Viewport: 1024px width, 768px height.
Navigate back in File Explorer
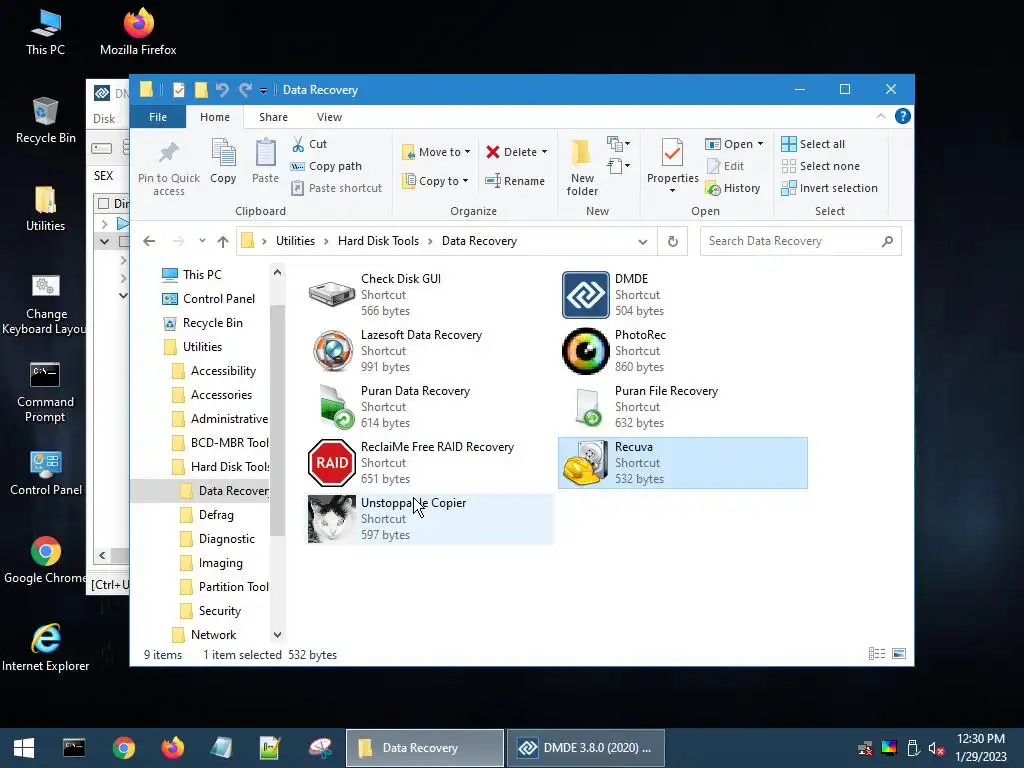(x=149, y=242)
